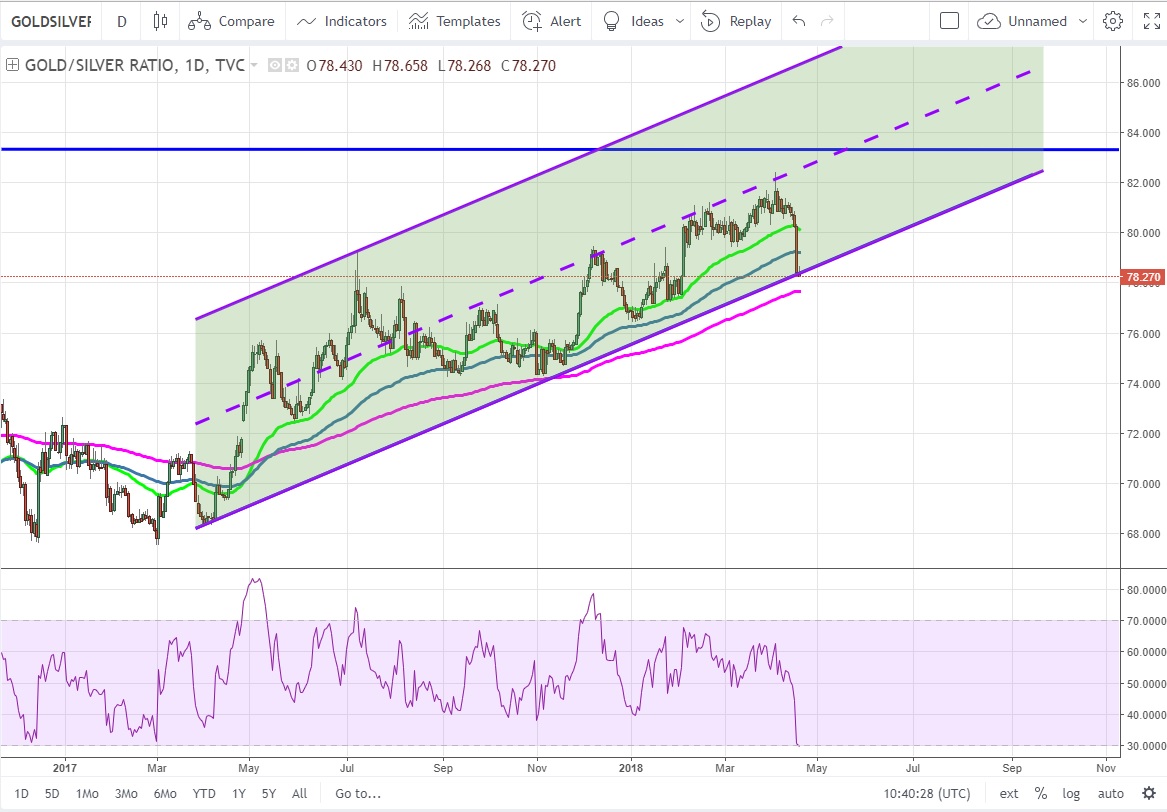This screenshot has width=1167, height=812.
Task: Show All available data range
Action: tap(299, 793)
